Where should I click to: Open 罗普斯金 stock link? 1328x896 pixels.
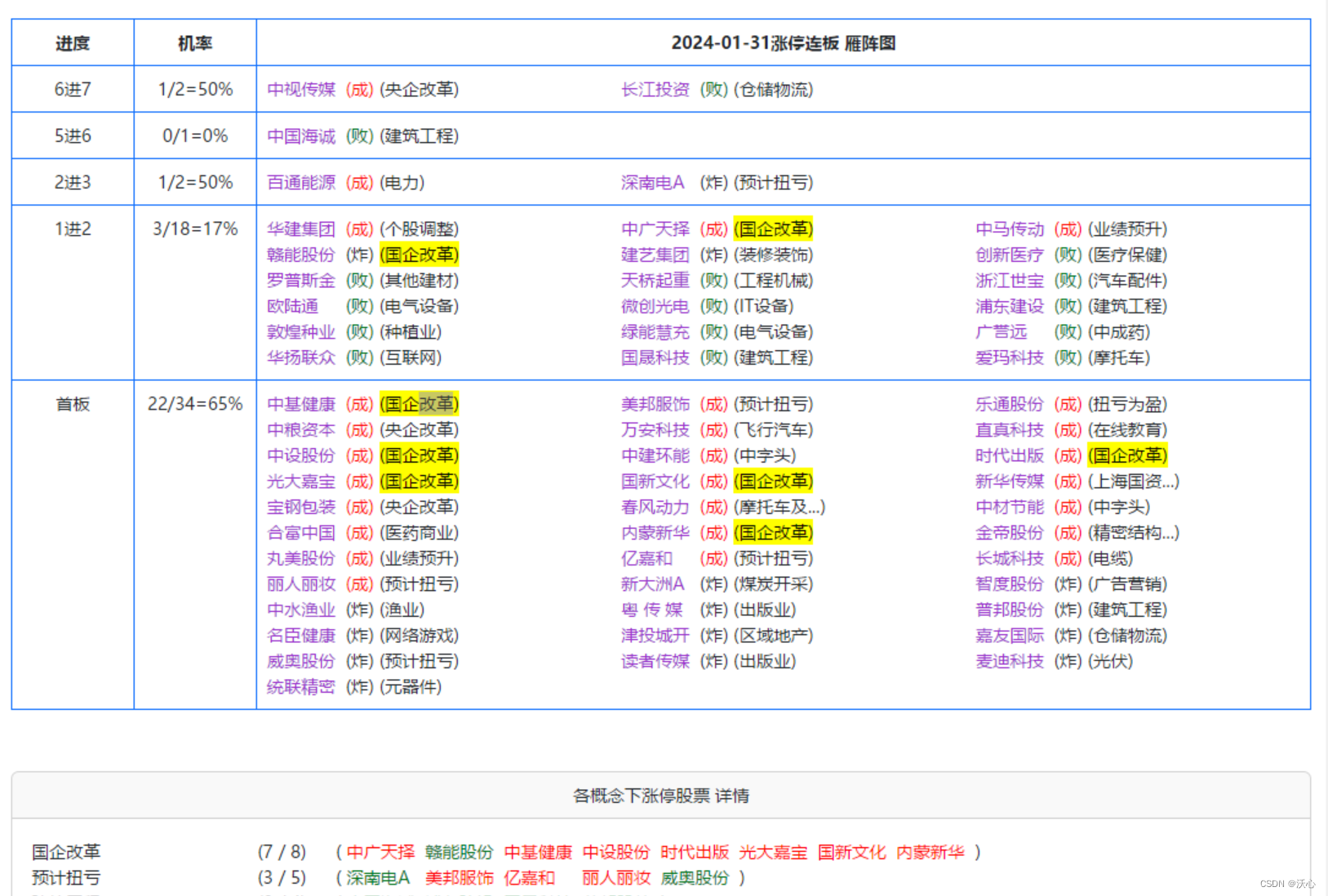coord(301,281)
